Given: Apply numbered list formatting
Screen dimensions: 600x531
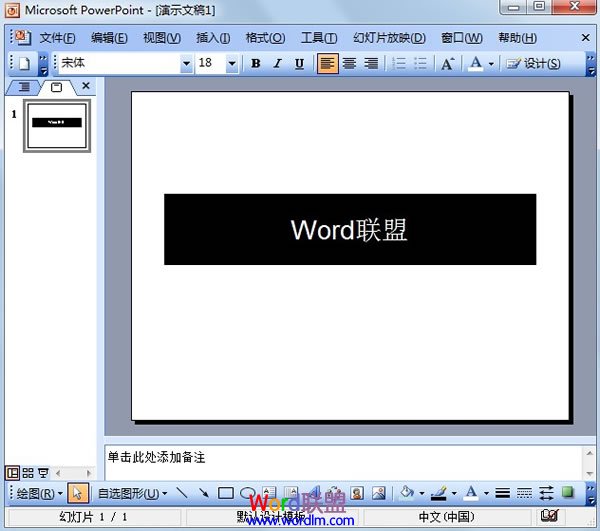Looking at the screenshot, I should click(x=399, y=64).
